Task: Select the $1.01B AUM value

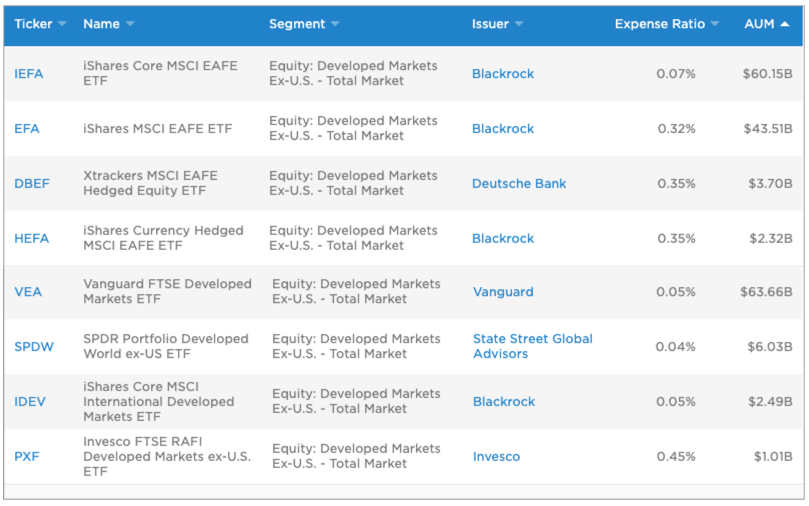Action: coord(773,456)
